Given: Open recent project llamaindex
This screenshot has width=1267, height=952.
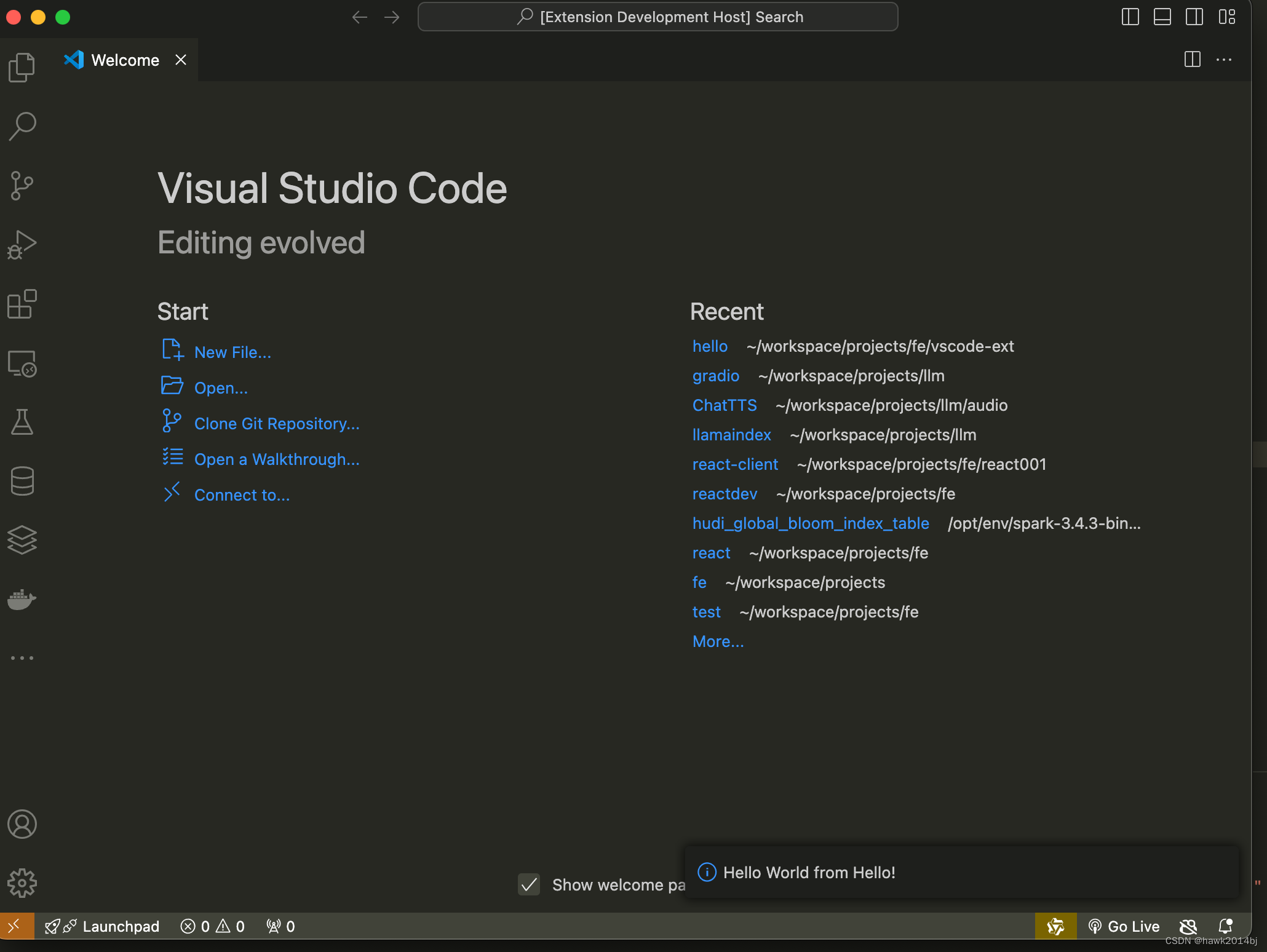Looking at the screenshot, I should (x=732, y=435).
